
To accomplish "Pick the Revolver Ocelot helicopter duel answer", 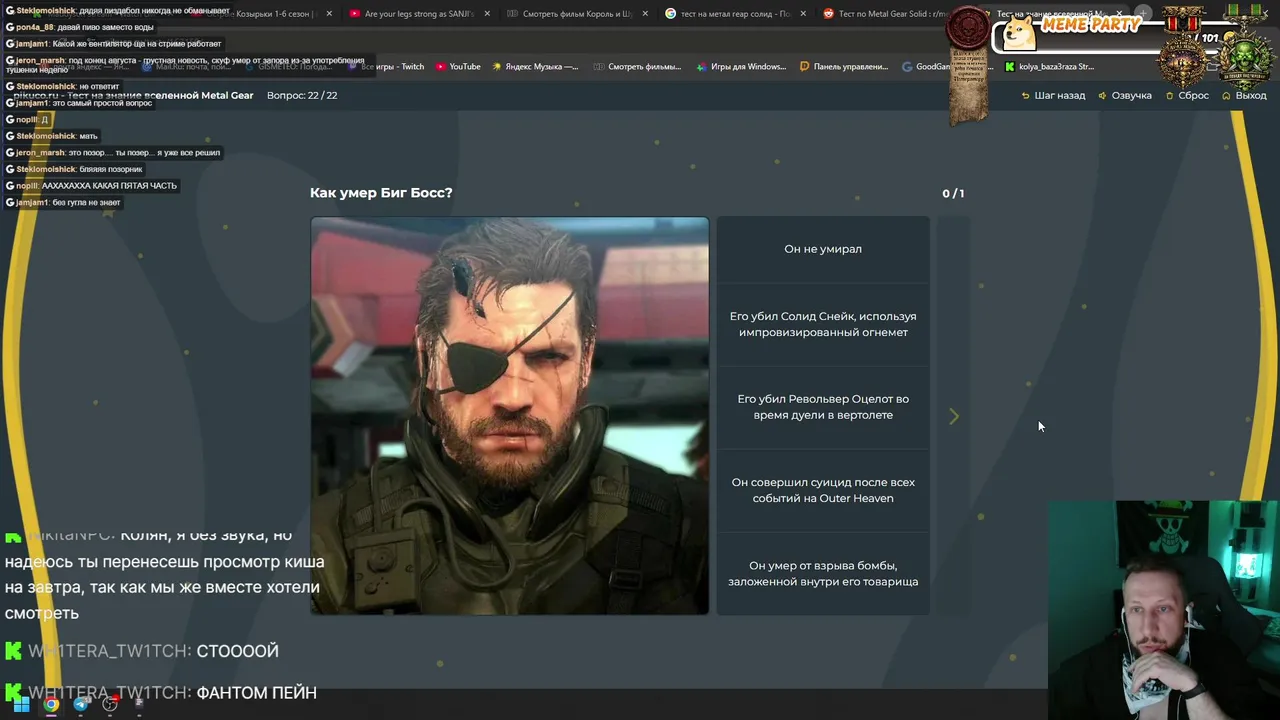I will 823,407.
